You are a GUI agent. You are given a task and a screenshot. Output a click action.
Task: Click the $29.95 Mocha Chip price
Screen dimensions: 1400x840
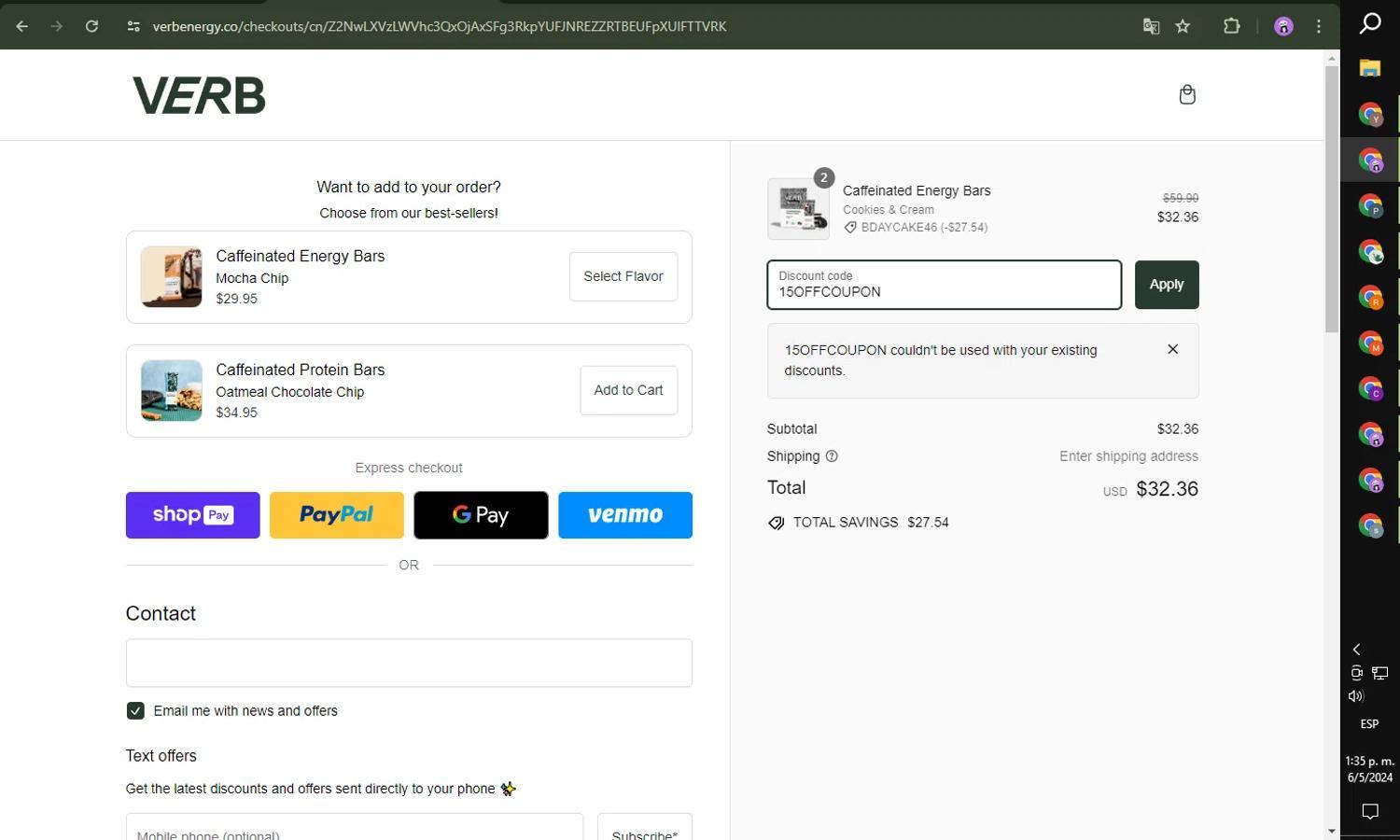tap(237, 299)
